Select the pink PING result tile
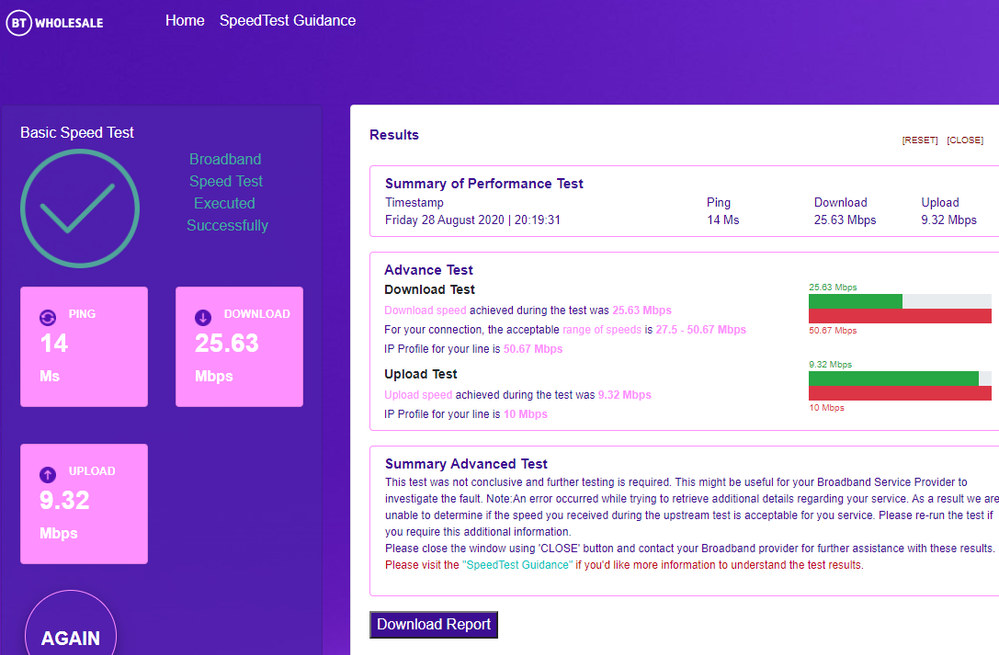Viewport: 999px width, 655px height. click(x=83, y=347)
